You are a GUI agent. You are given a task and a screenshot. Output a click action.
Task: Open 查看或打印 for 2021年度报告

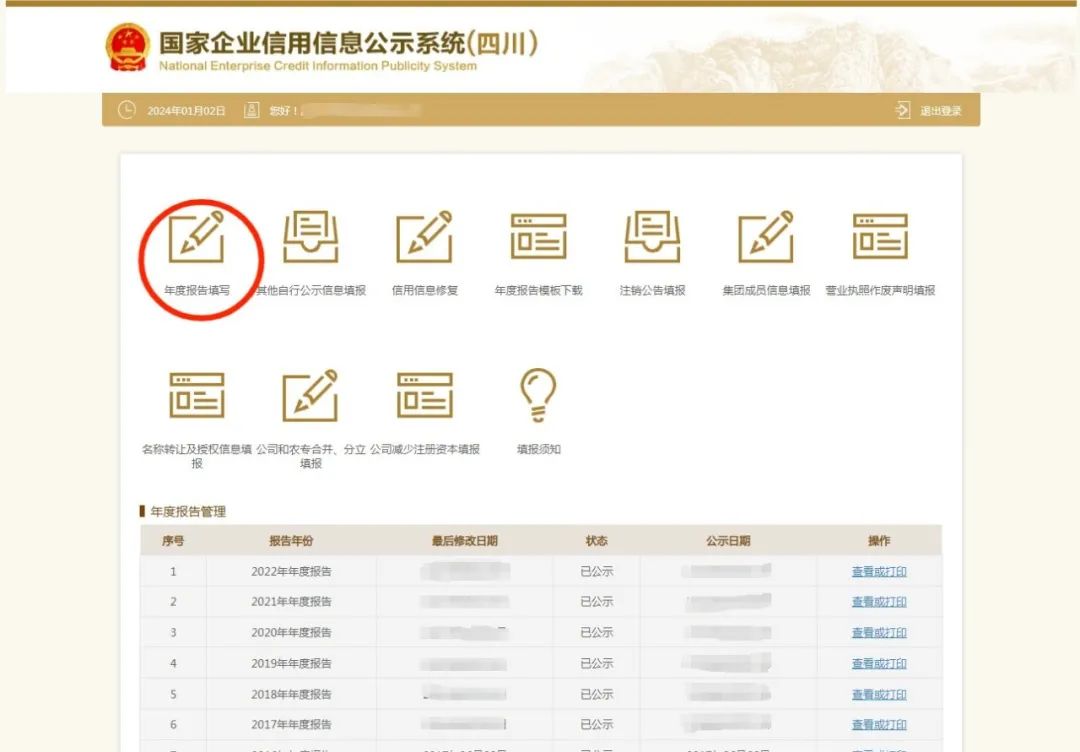(879, 602)
